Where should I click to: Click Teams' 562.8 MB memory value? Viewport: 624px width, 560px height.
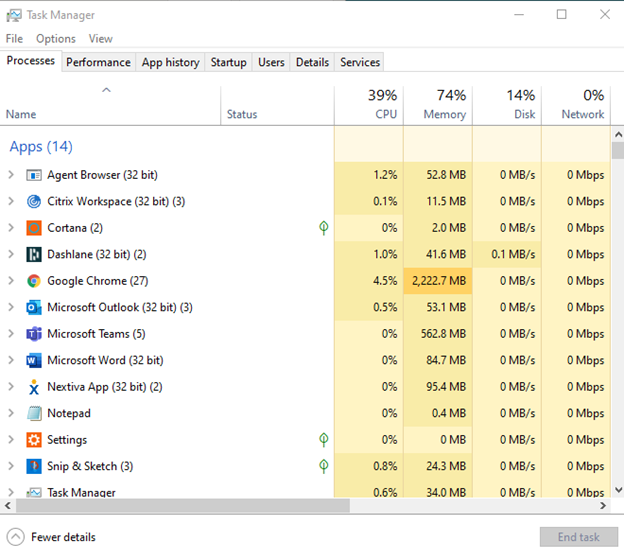(x=443, y=334)
